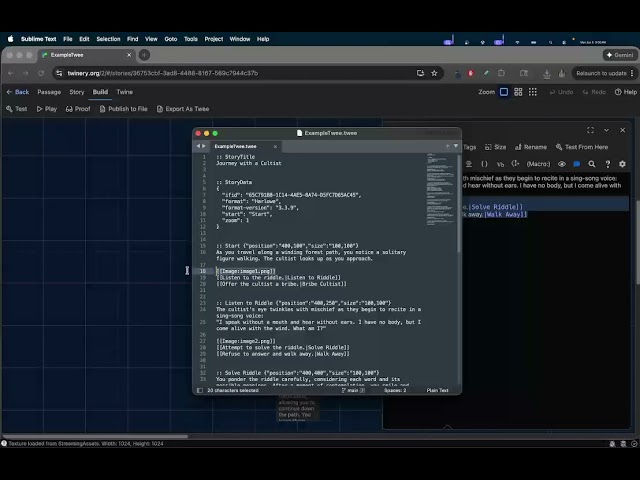The image size is (640, 480).
Task: Open Sublime Text tab list dropdown arrow
Action: point(456,146)
